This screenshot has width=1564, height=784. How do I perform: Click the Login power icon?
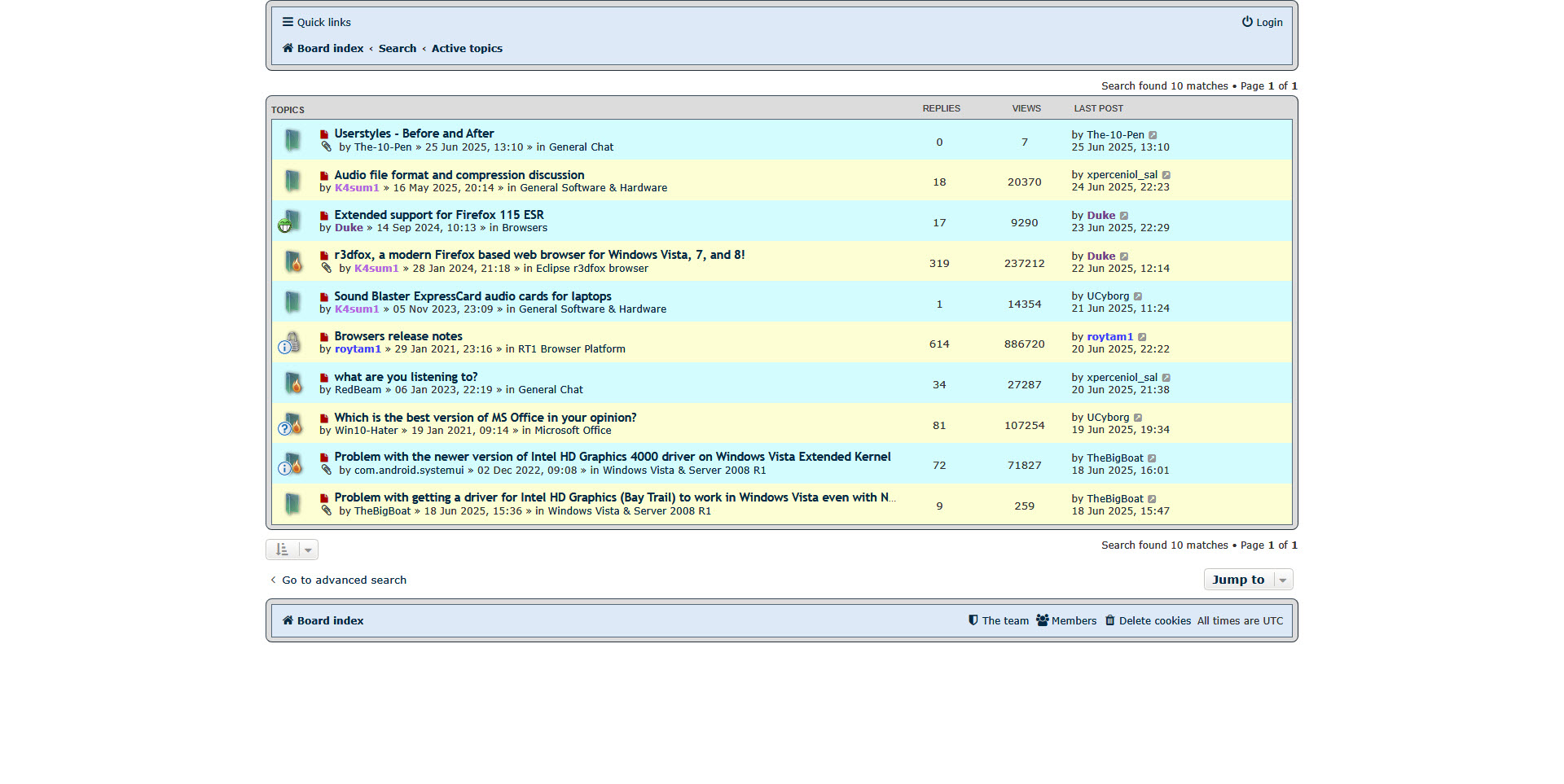(x=1247, y=22)
